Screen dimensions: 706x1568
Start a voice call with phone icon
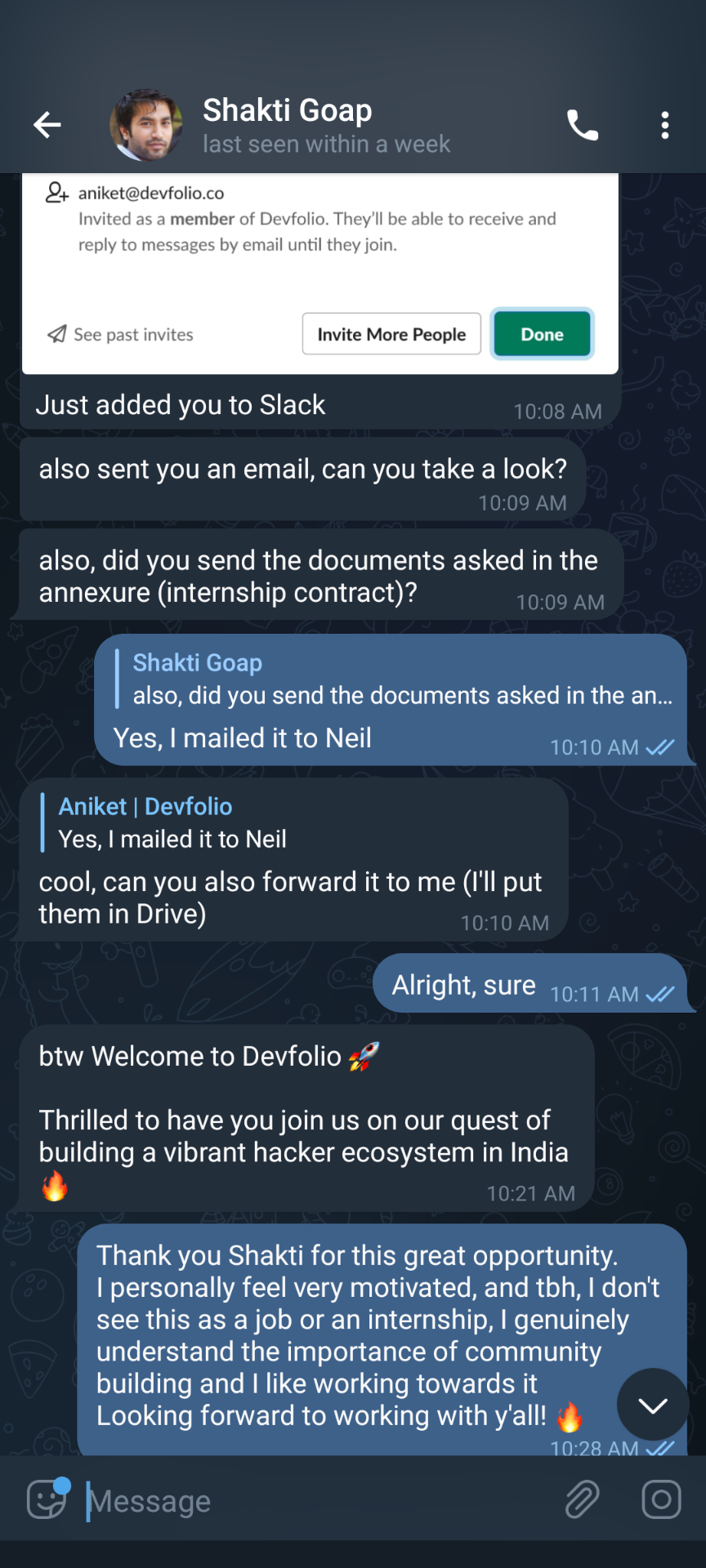[x=583, y=125]
